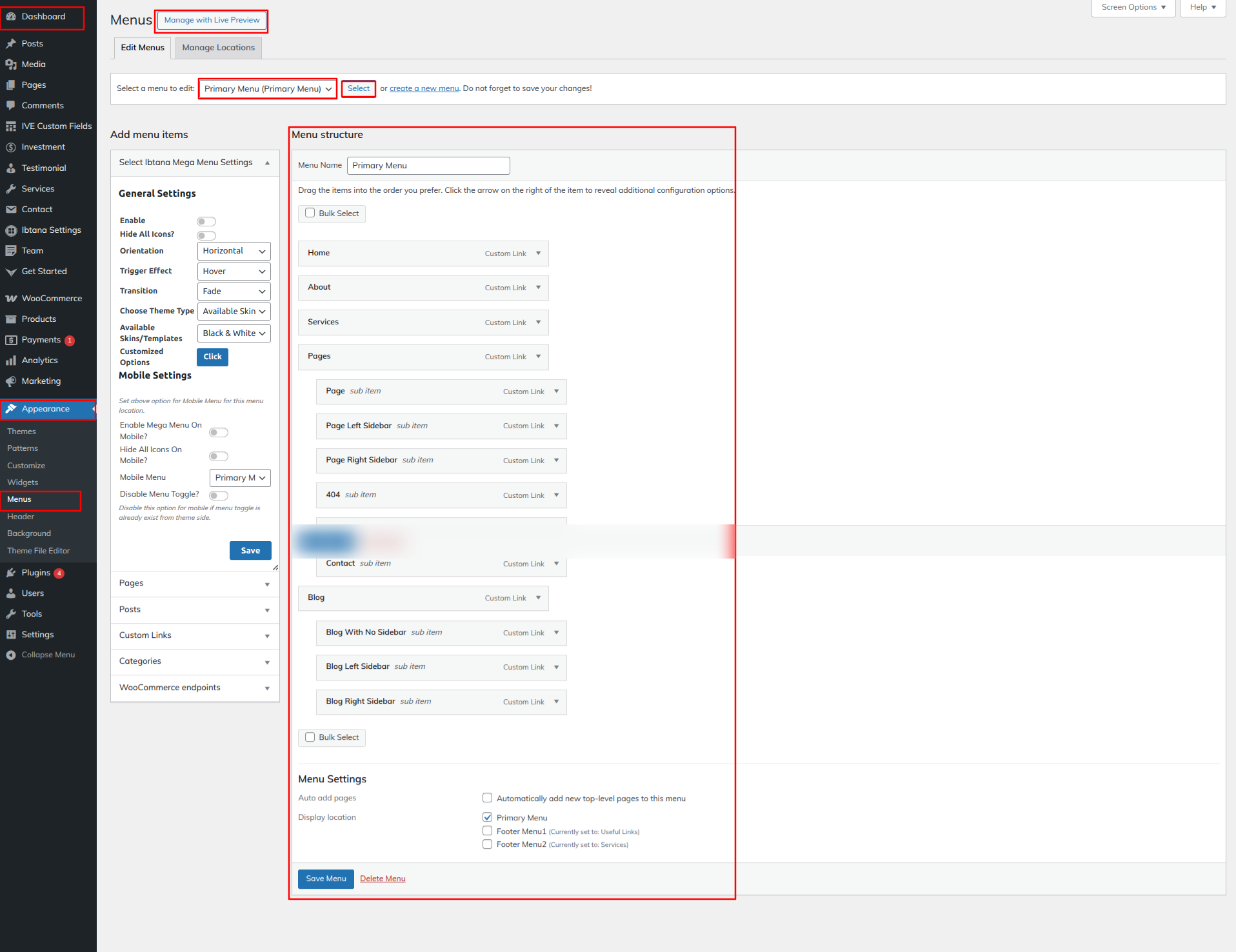This screenshot has height=952, width=1236.
Task: Click the Tools wrench icon
Action: 11,614
